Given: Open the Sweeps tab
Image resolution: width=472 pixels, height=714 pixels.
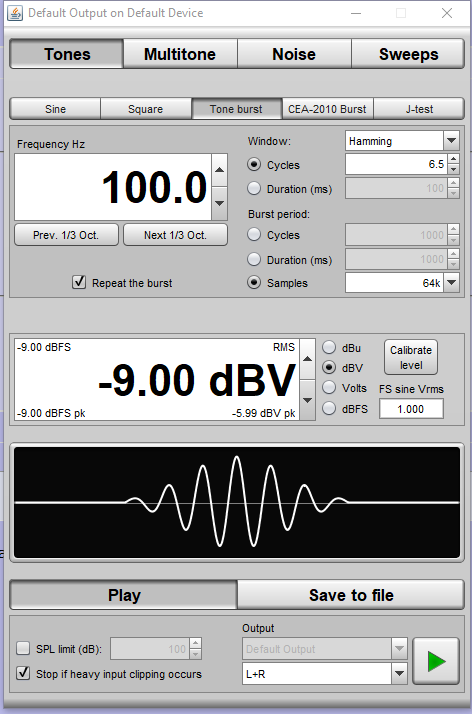Looking at the screenshot, I should [408, 54].
